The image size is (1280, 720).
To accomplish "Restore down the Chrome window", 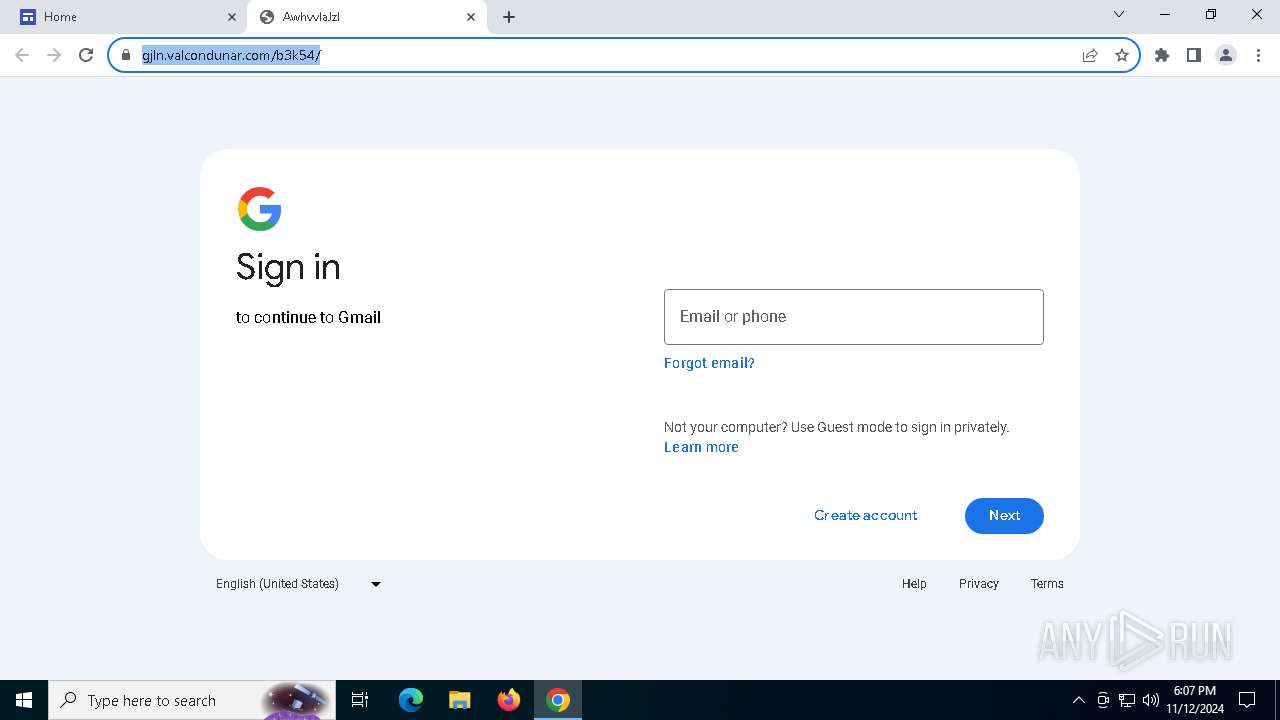I will (x=1211, y=15).
